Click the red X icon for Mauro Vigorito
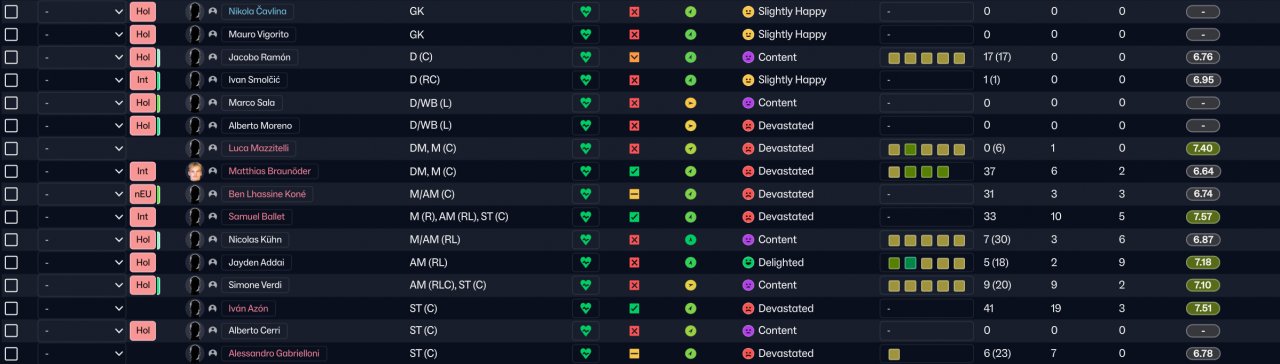This screenshot has width=1280, height=364. (634, 34)
